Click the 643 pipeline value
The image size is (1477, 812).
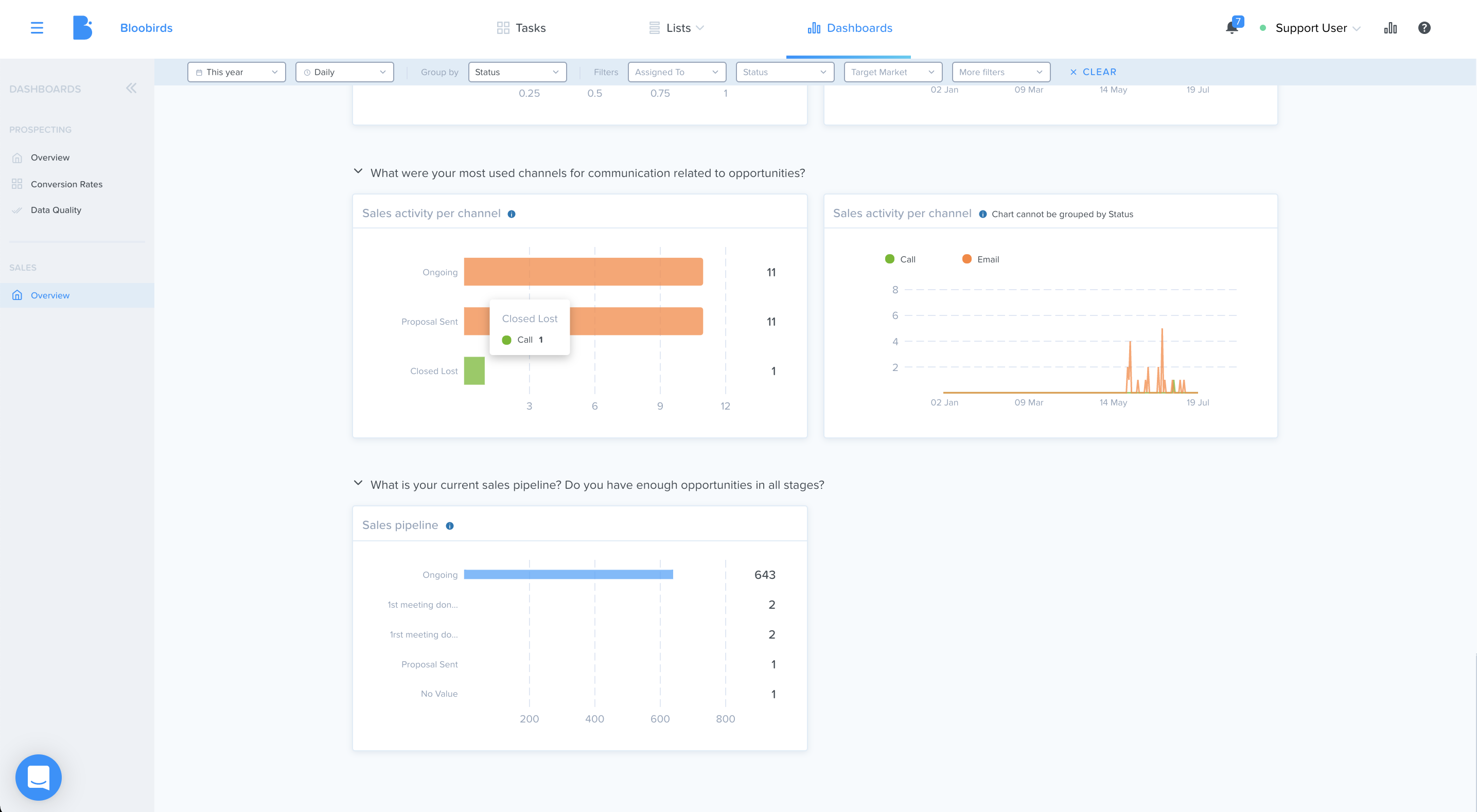tap(764, 575)
